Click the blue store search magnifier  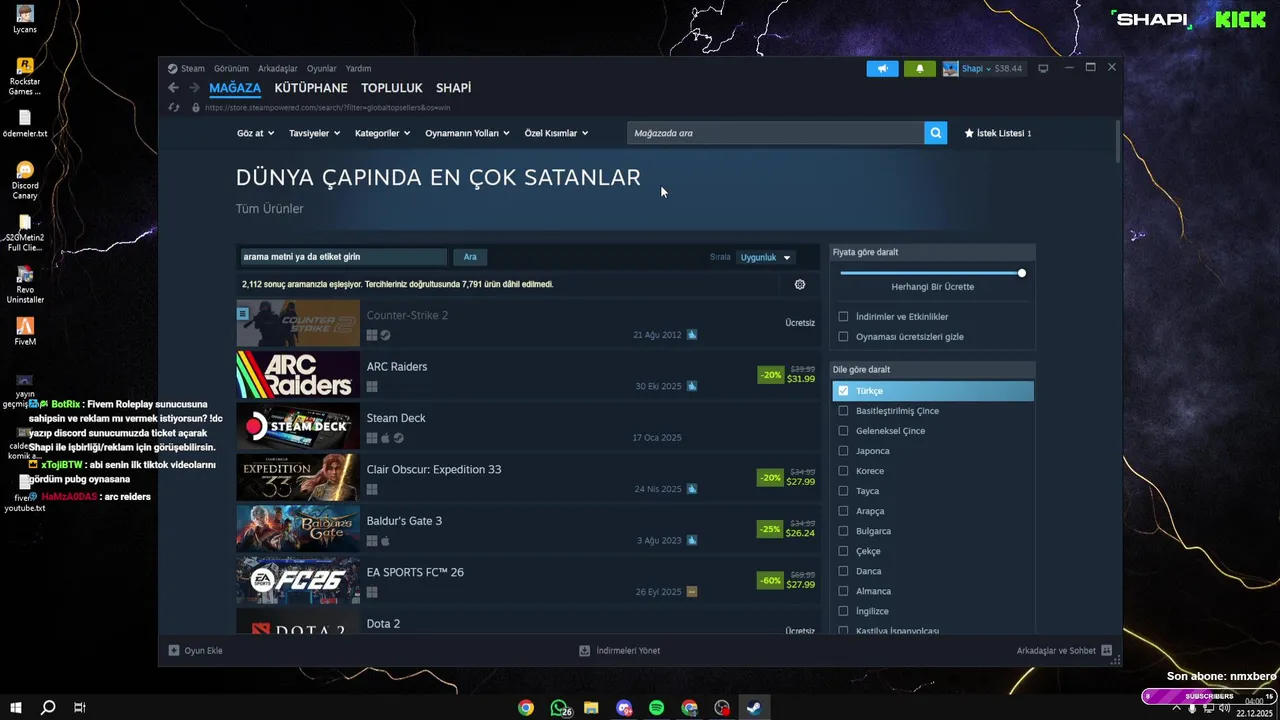(x=935, y=133)
